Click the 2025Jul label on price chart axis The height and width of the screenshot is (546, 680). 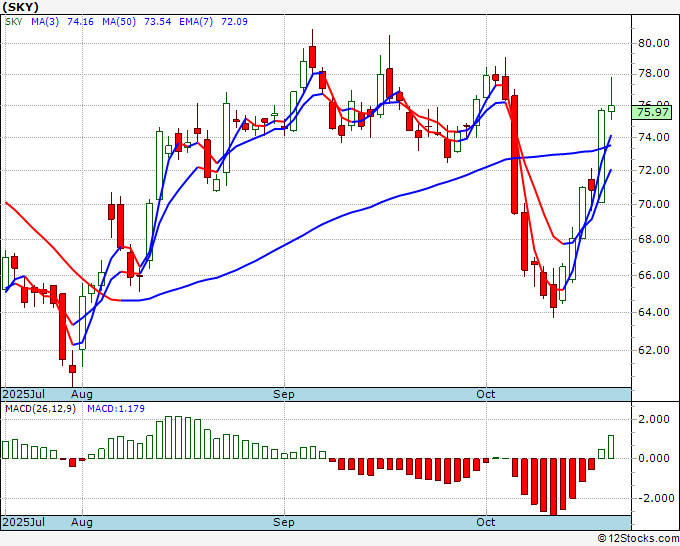[x=24, y=394]
